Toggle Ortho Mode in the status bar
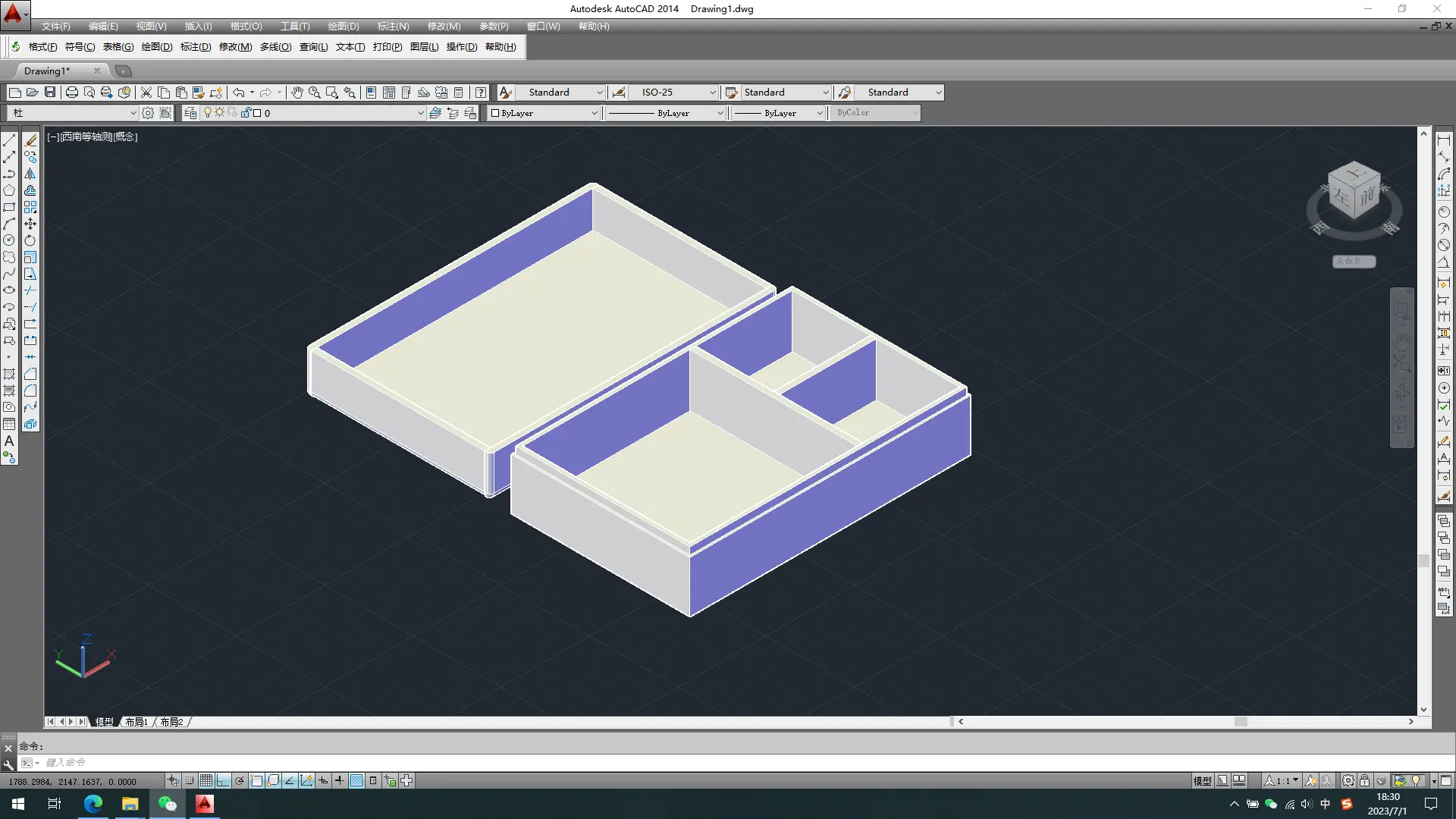 pyautogui.click(x=223, y=780)
